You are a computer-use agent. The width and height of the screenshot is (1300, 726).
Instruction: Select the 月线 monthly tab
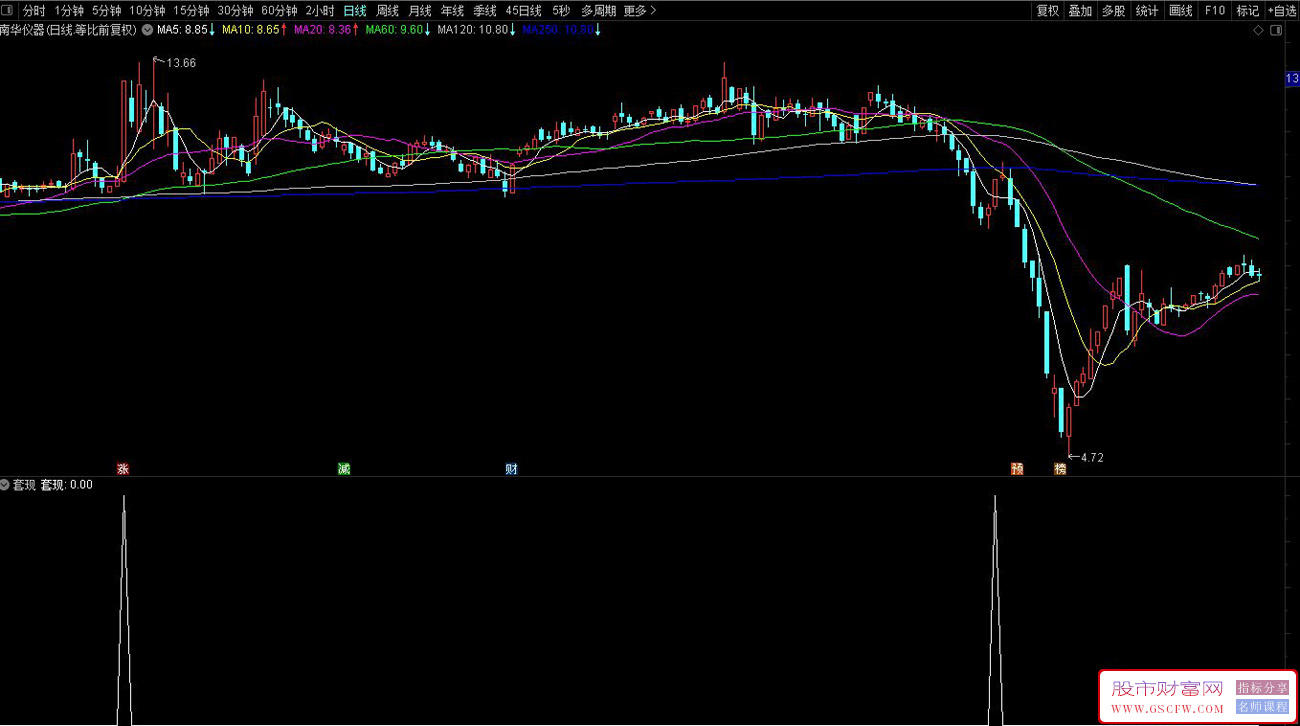(420, 11)
